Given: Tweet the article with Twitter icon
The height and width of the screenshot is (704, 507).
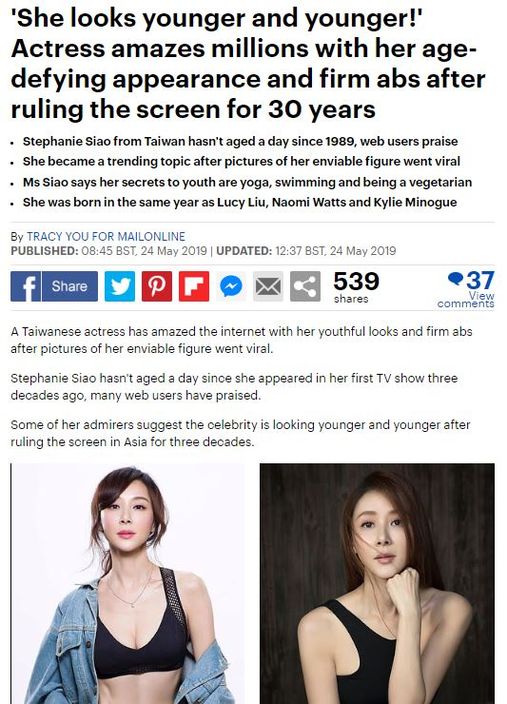Looking at the screenshot, I should (x=119, y=286).
